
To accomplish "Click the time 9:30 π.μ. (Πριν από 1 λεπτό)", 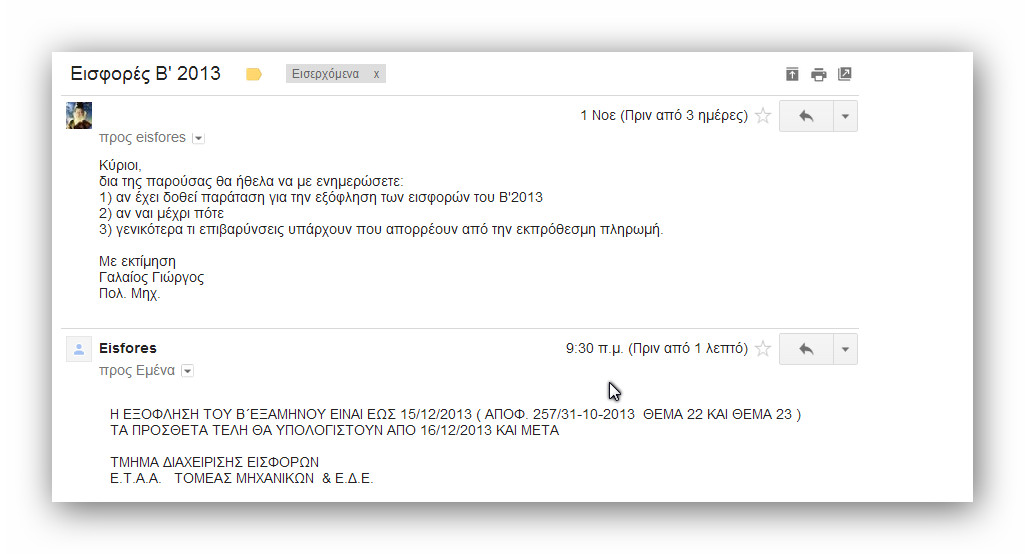I will pos(656,349).
